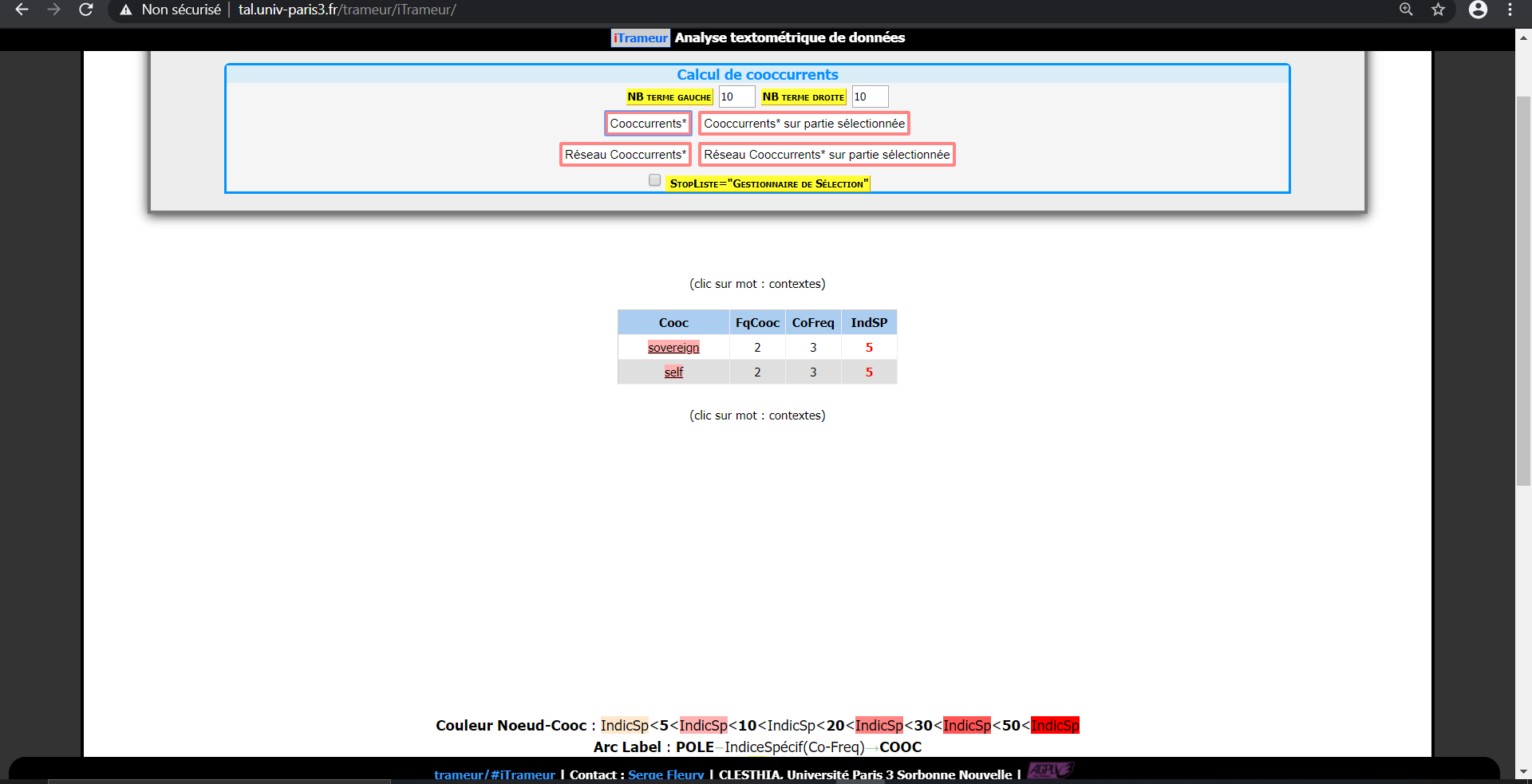Viewport: 1532px width, 784px height.
Task: Click the IndicSp swatch between <5 and <10
Action: click(703, 726)
